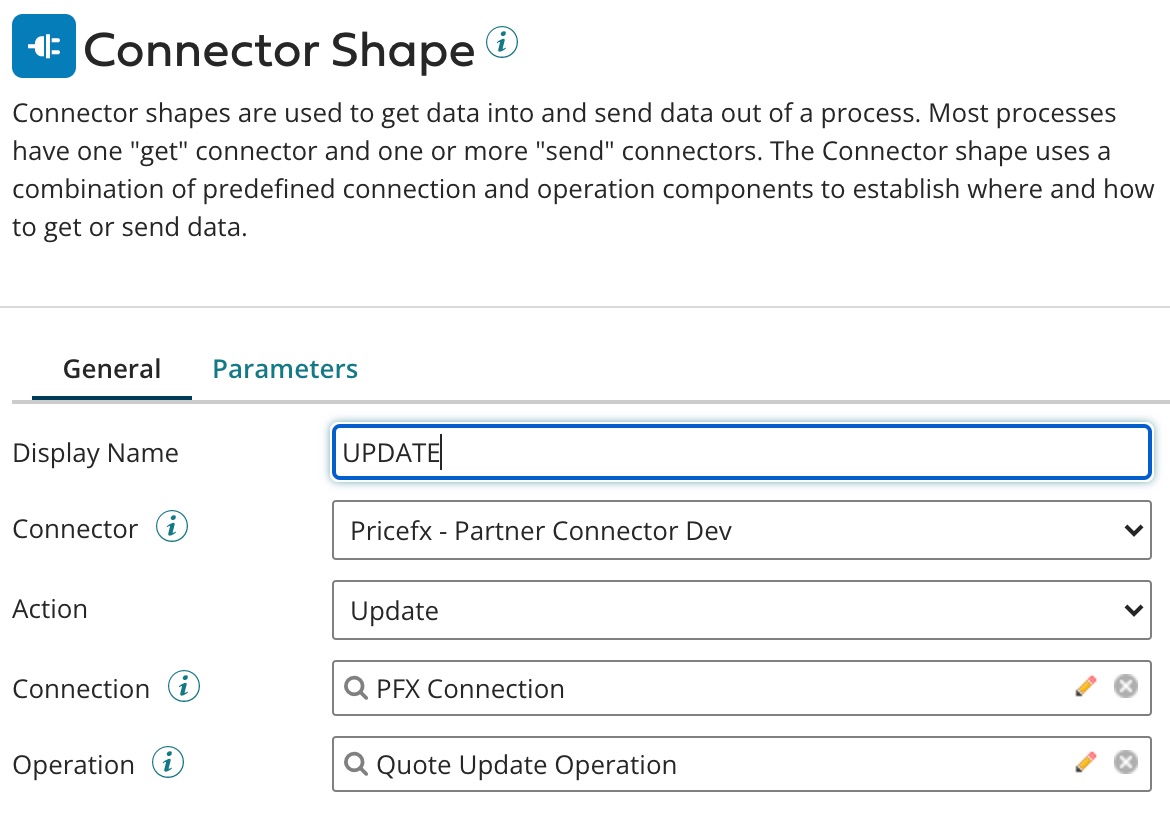
Task: Click info icon beside Connector Shape title
Action: (502, 43)
